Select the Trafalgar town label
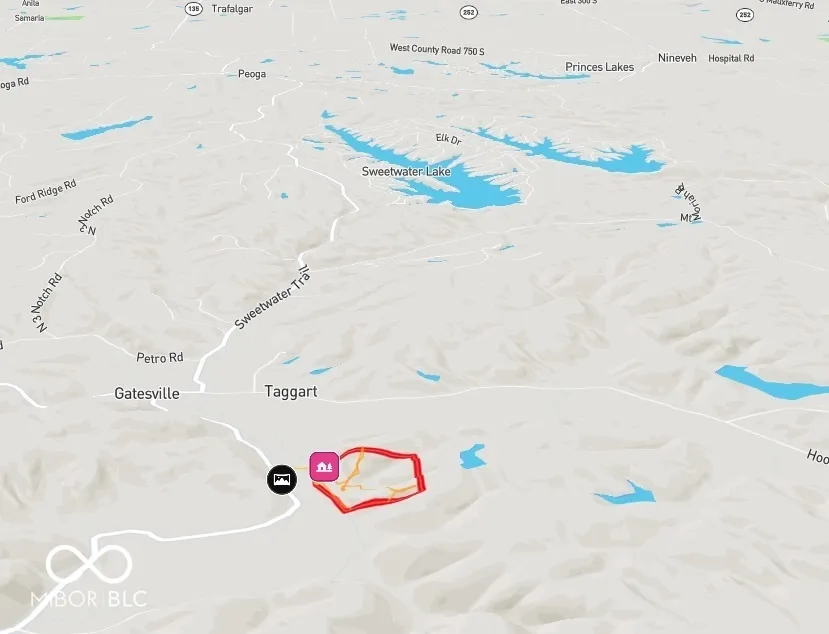 (232, 9)
